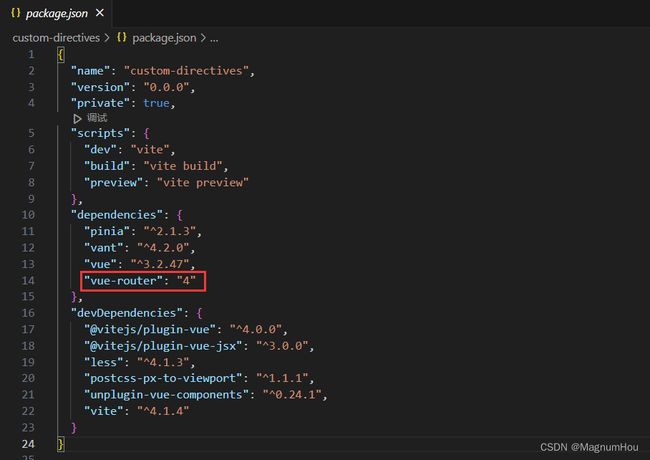The height and width of the screenshot is (460, 650).
Task: Click the "build" script key
Action: [107, 166]
